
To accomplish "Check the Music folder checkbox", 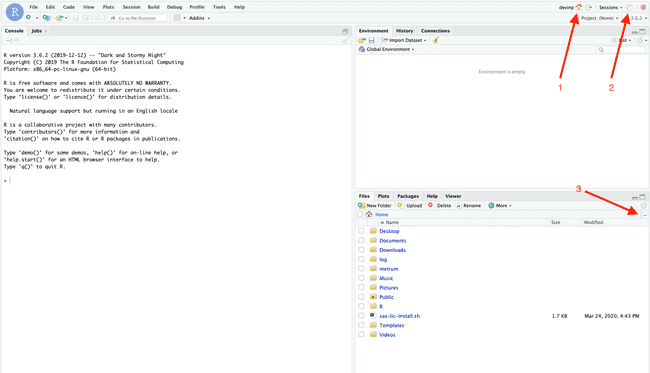I will (361, 278).
